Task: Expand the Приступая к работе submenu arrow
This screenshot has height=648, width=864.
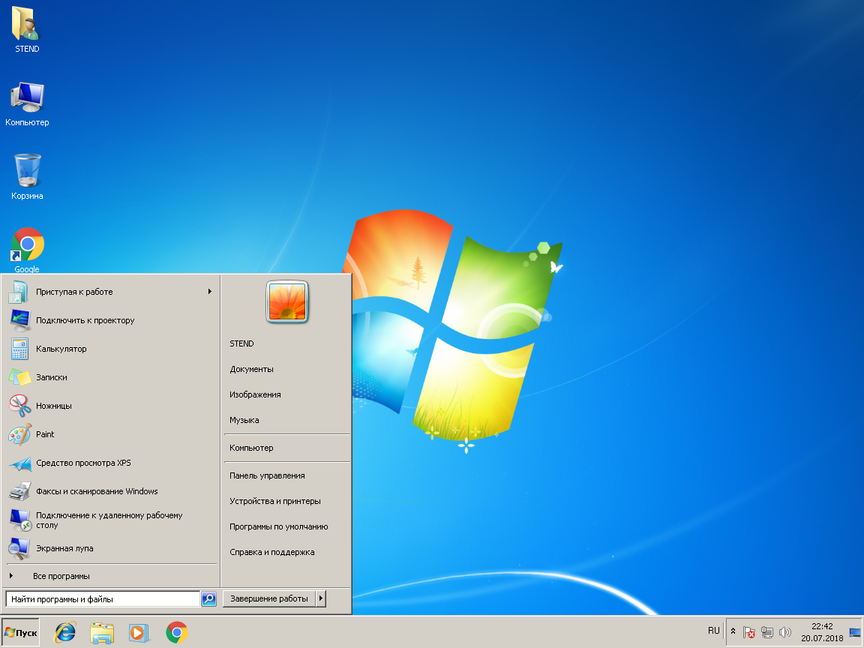Action: [x=210, y=291]
